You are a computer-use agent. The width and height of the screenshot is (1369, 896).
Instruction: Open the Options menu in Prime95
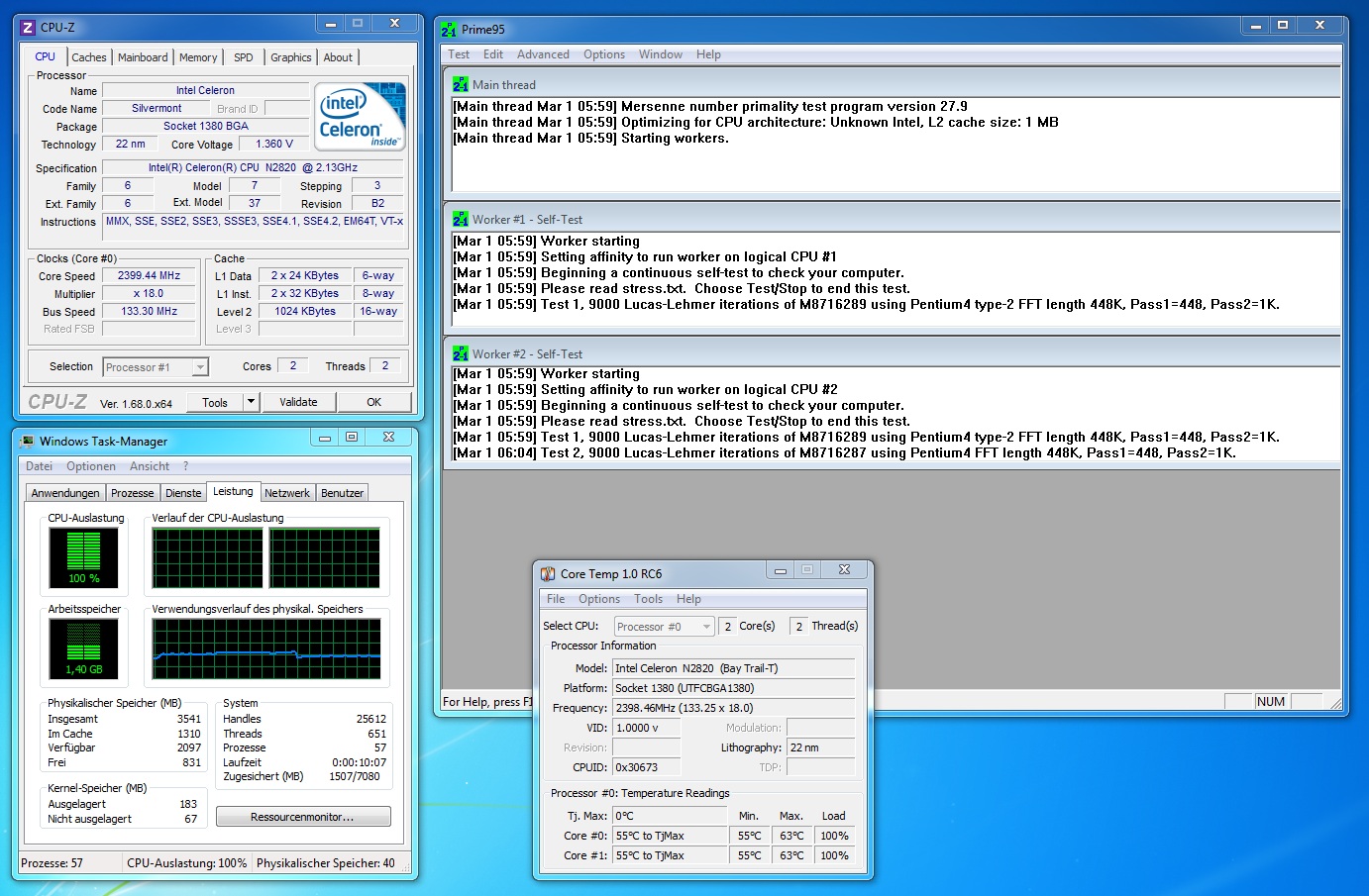pyautogui.click(x=604, y=54)
